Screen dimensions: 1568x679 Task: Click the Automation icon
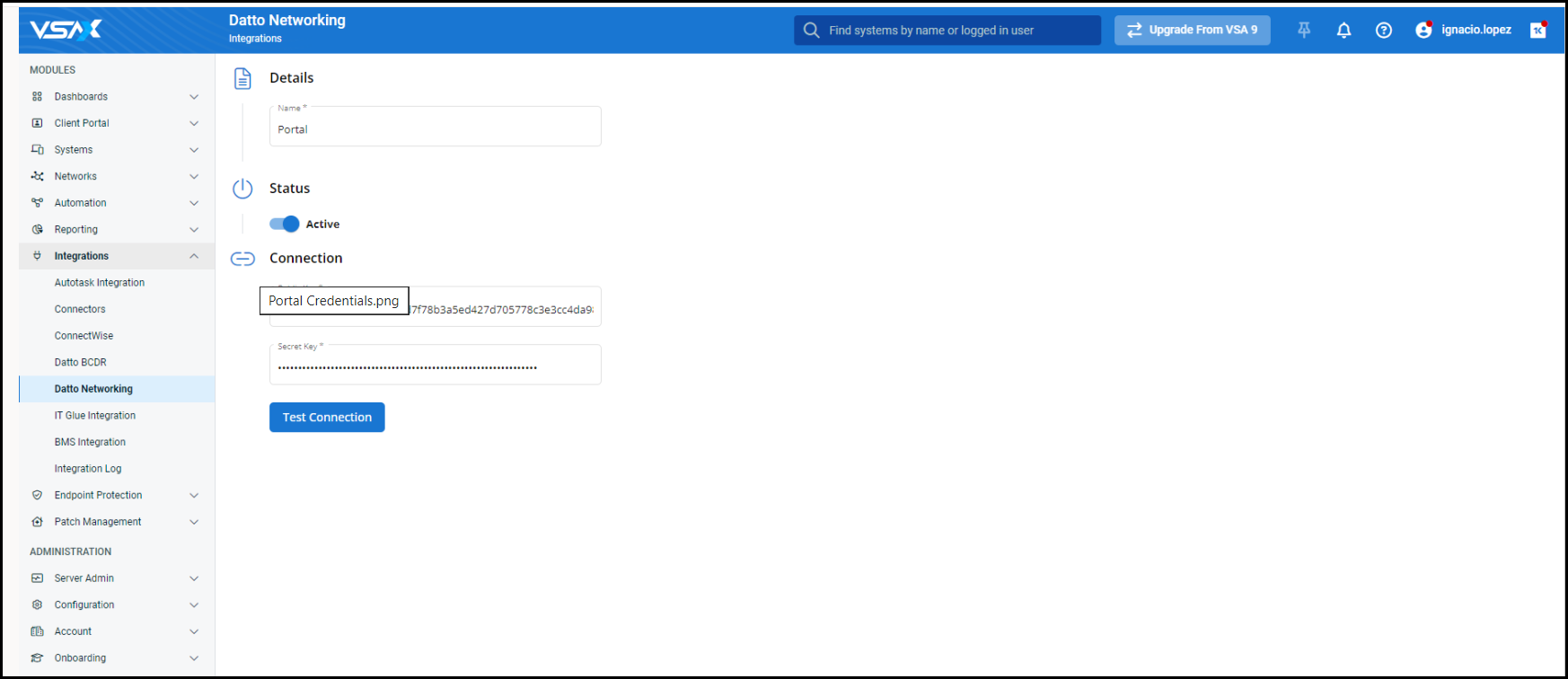tap(37, 203)
